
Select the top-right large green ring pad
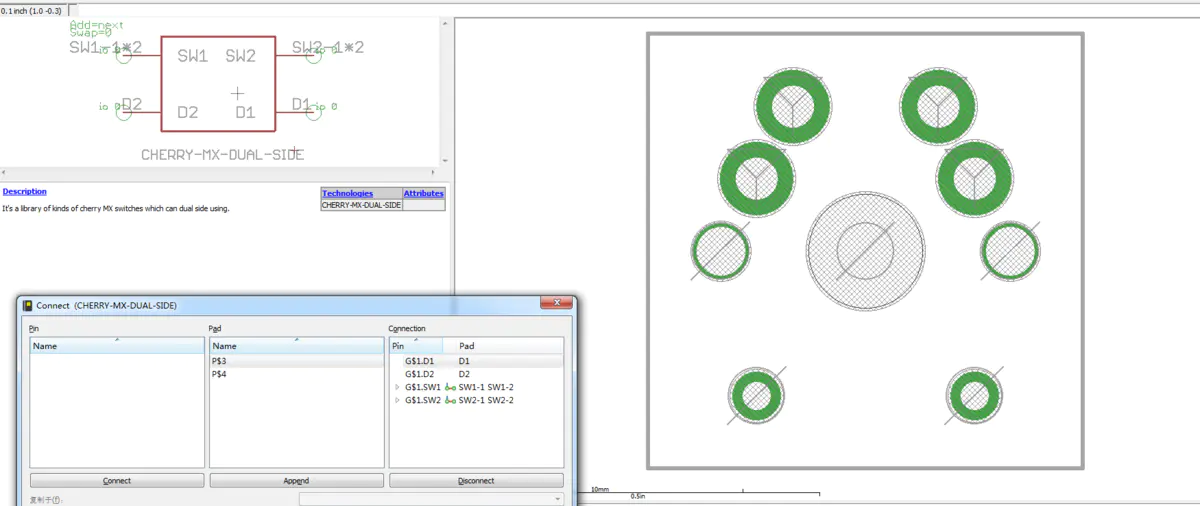938,106
